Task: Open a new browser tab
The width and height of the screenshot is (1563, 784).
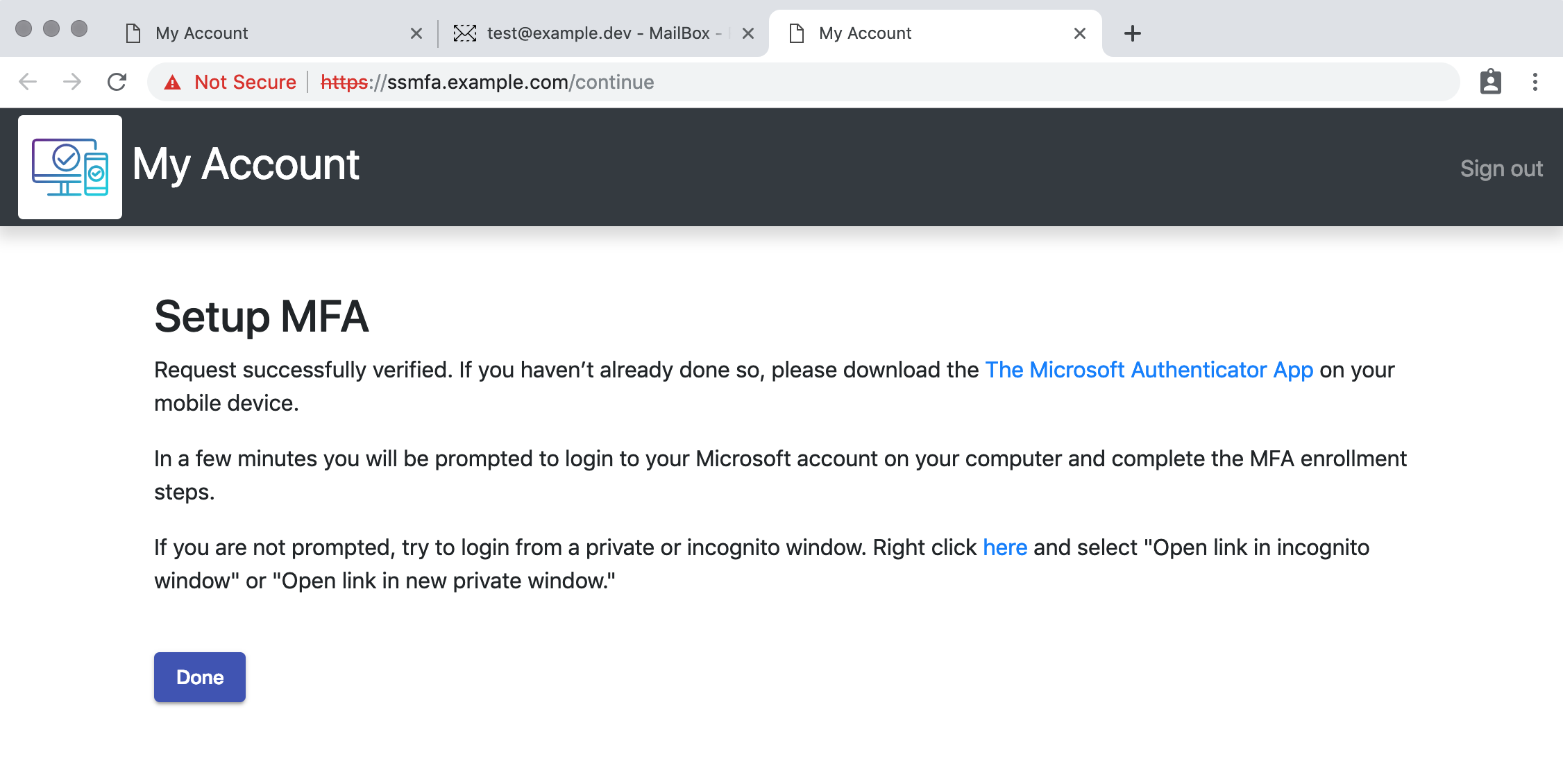Action: tap(1132, 33)
